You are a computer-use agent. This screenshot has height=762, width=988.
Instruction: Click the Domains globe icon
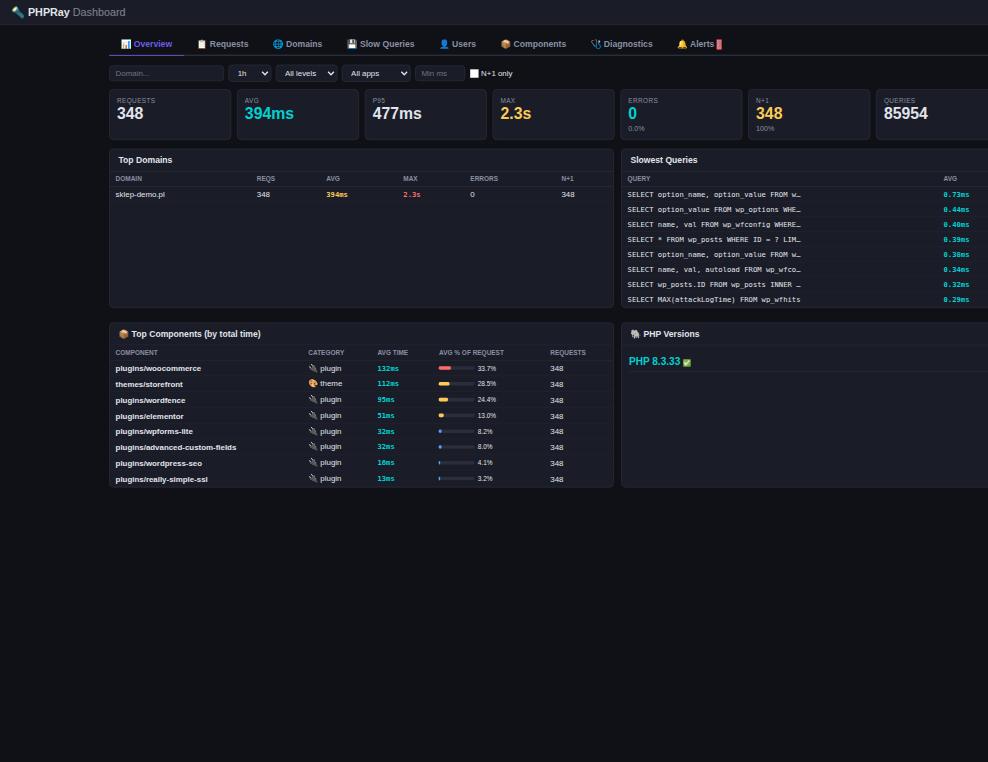(278, 44)
